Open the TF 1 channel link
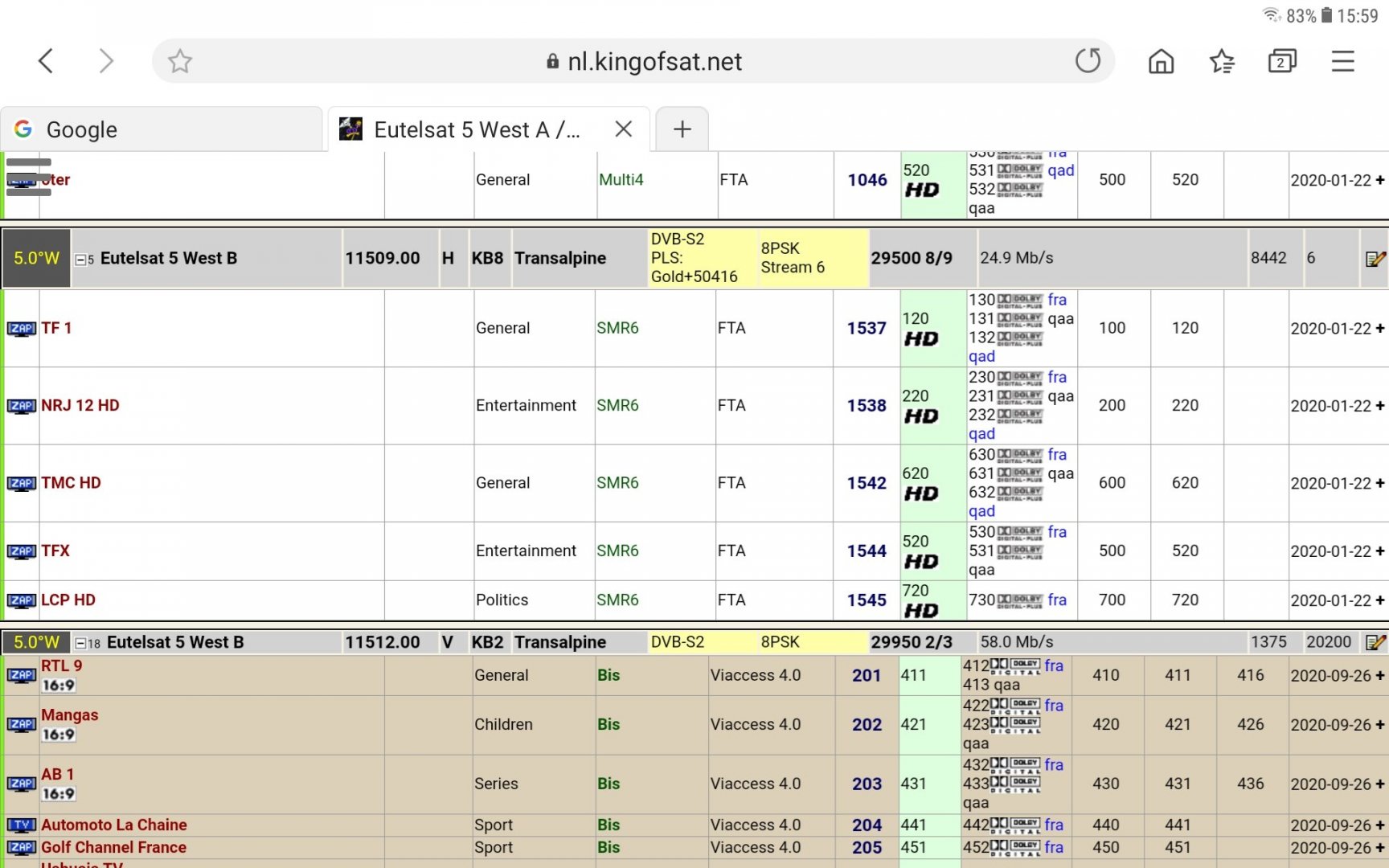The height and width of the screenshot is (868, 1389). pos(57,328)
